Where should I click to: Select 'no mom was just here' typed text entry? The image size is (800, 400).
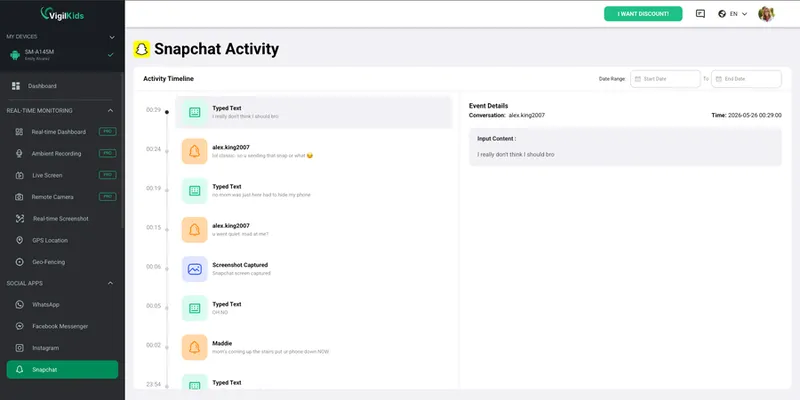[261, 195]
